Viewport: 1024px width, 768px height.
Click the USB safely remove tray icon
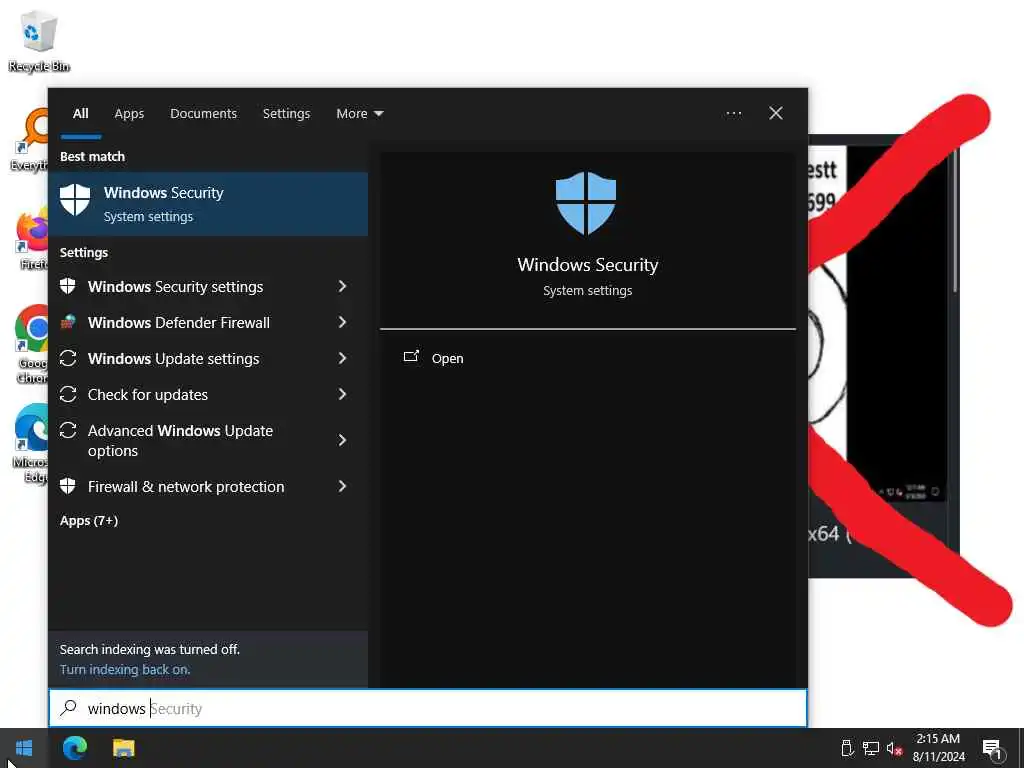pos(847,748)
